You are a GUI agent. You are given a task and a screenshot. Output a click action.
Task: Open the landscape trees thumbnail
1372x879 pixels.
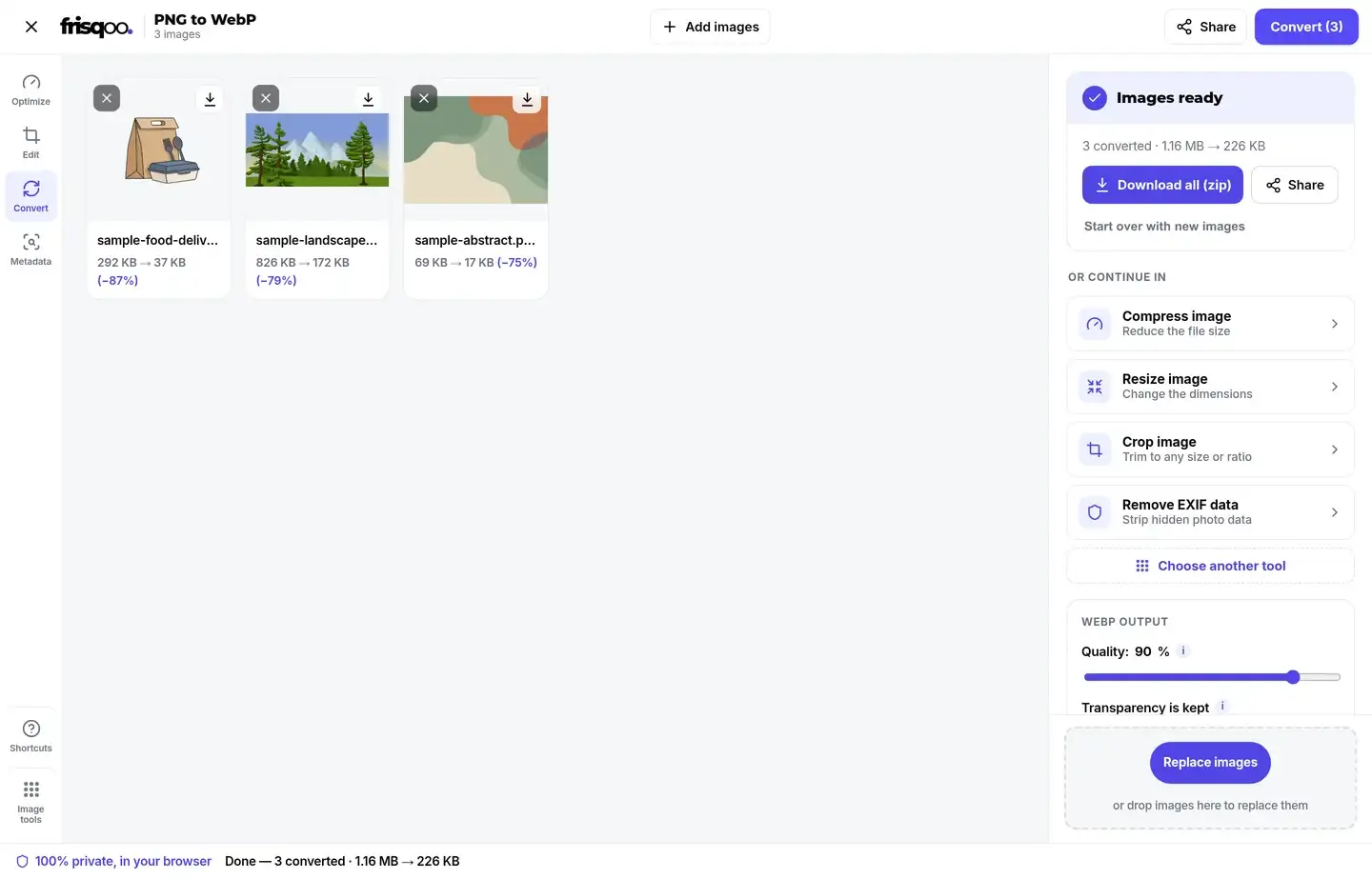tap(317, 150)
